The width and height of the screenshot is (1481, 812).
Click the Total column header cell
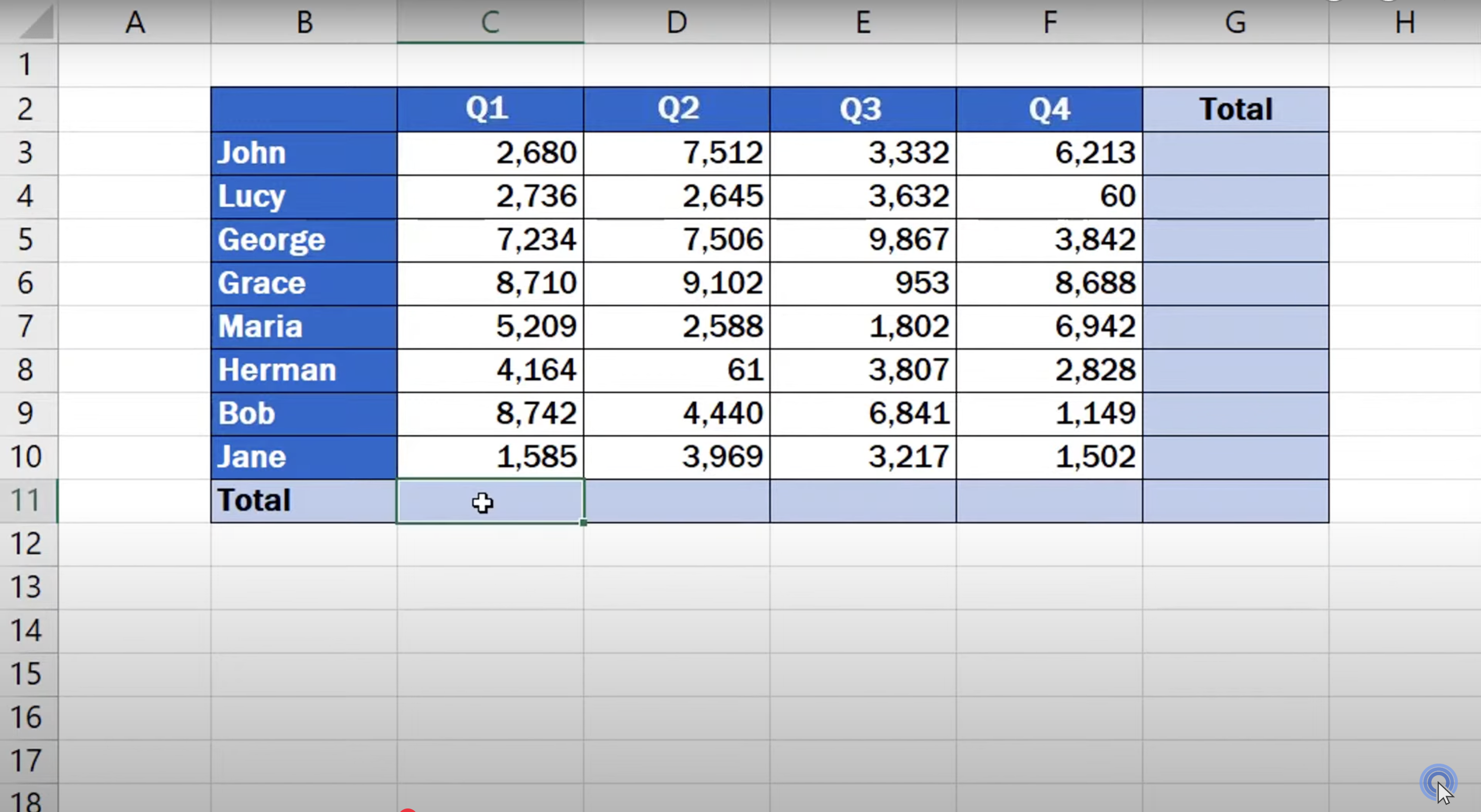(x=1235, y=109)
